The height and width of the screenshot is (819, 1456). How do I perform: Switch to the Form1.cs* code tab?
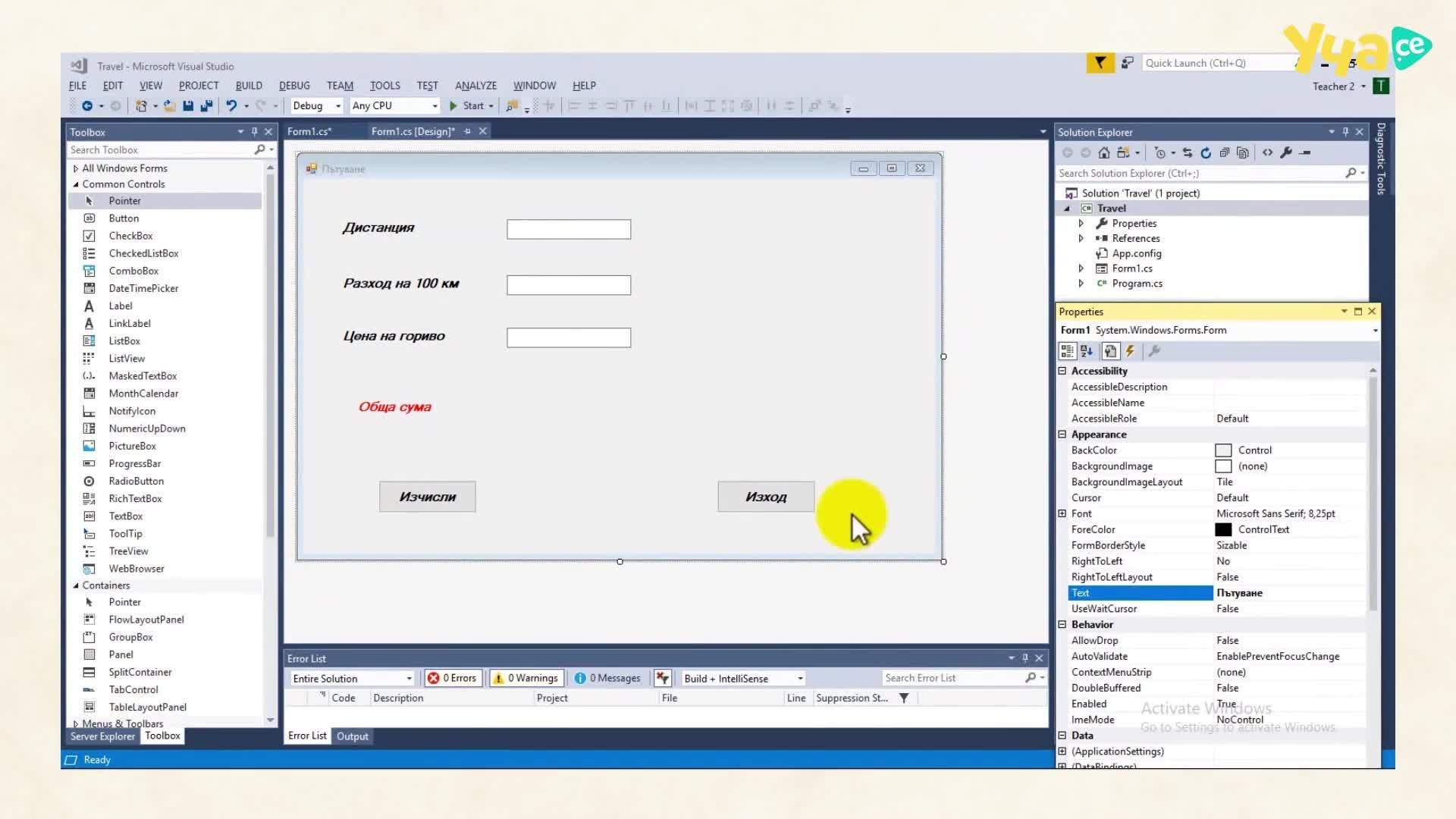point(309,131)
